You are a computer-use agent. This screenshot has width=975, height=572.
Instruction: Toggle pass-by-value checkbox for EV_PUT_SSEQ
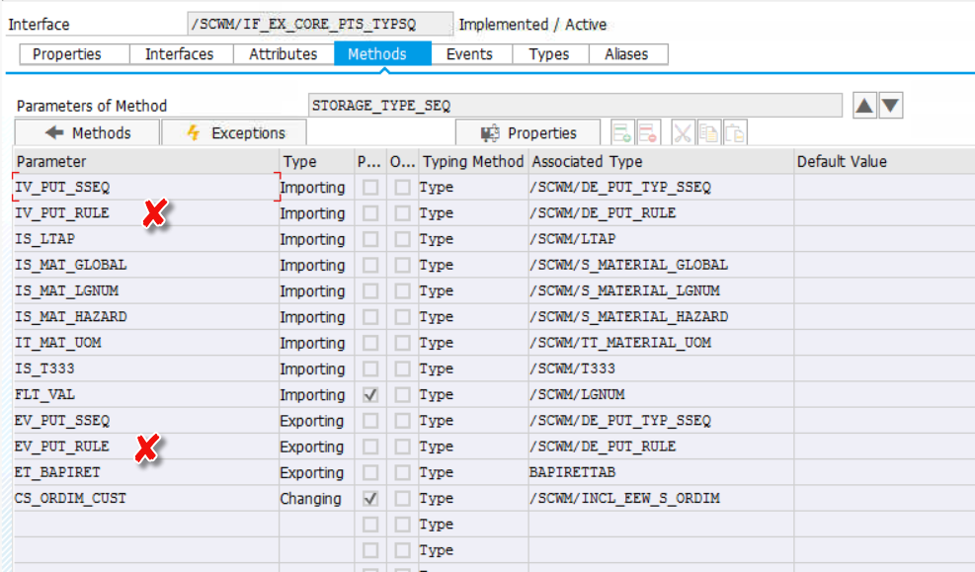370,421
